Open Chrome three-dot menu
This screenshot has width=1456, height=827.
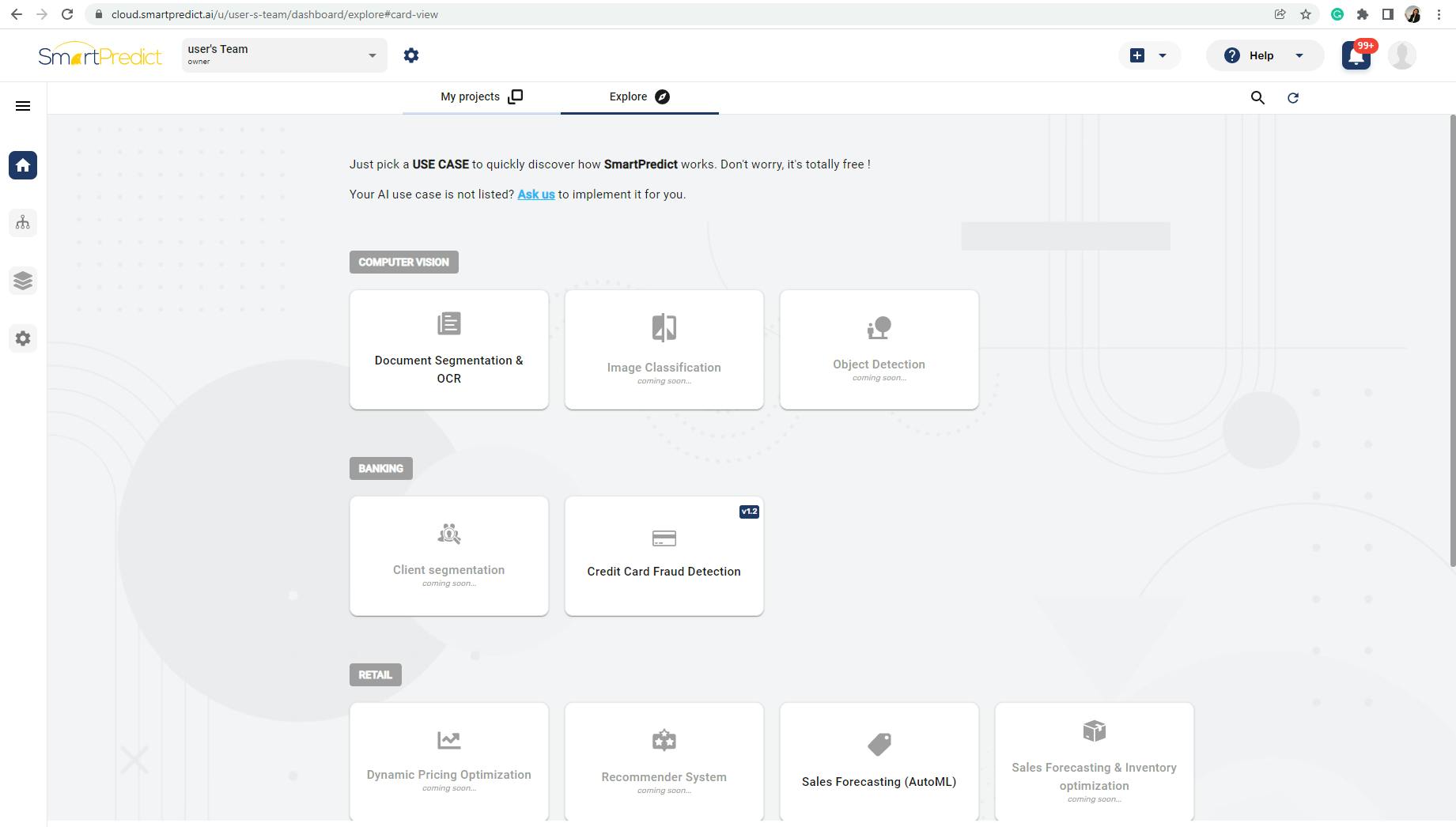click(1439, 14)
